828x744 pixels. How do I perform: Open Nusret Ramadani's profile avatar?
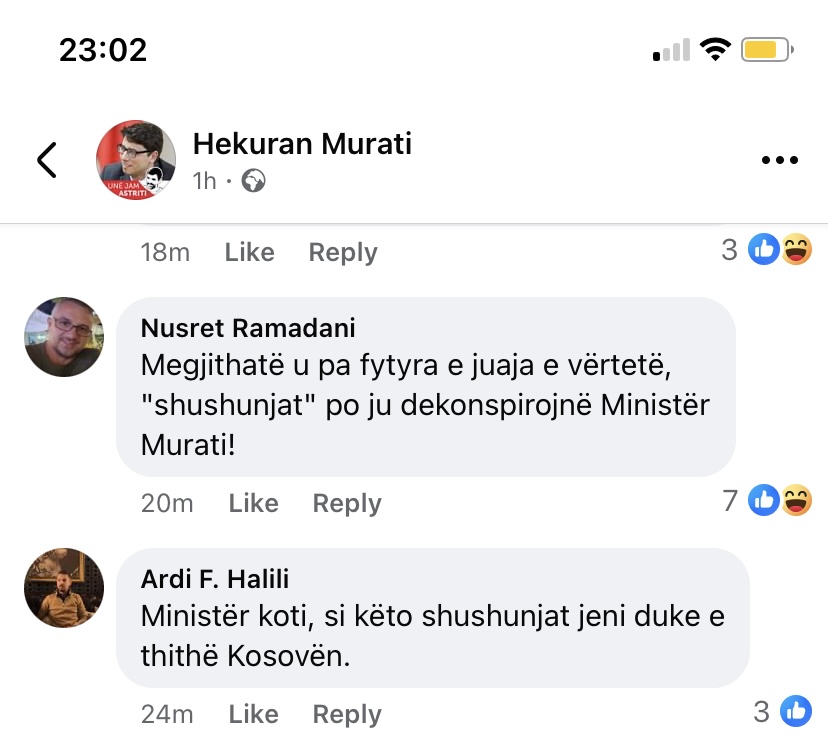pos(64,337)
